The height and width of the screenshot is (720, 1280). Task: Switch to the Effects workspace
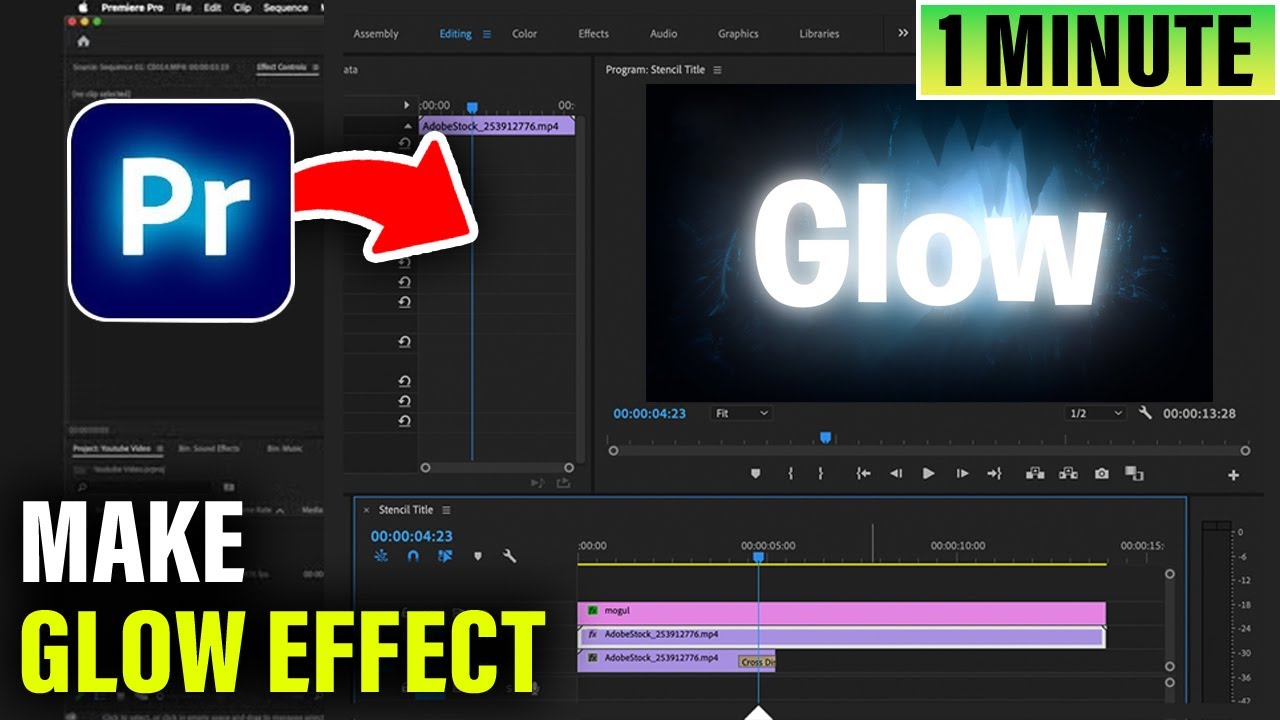(x=593, y=34)
